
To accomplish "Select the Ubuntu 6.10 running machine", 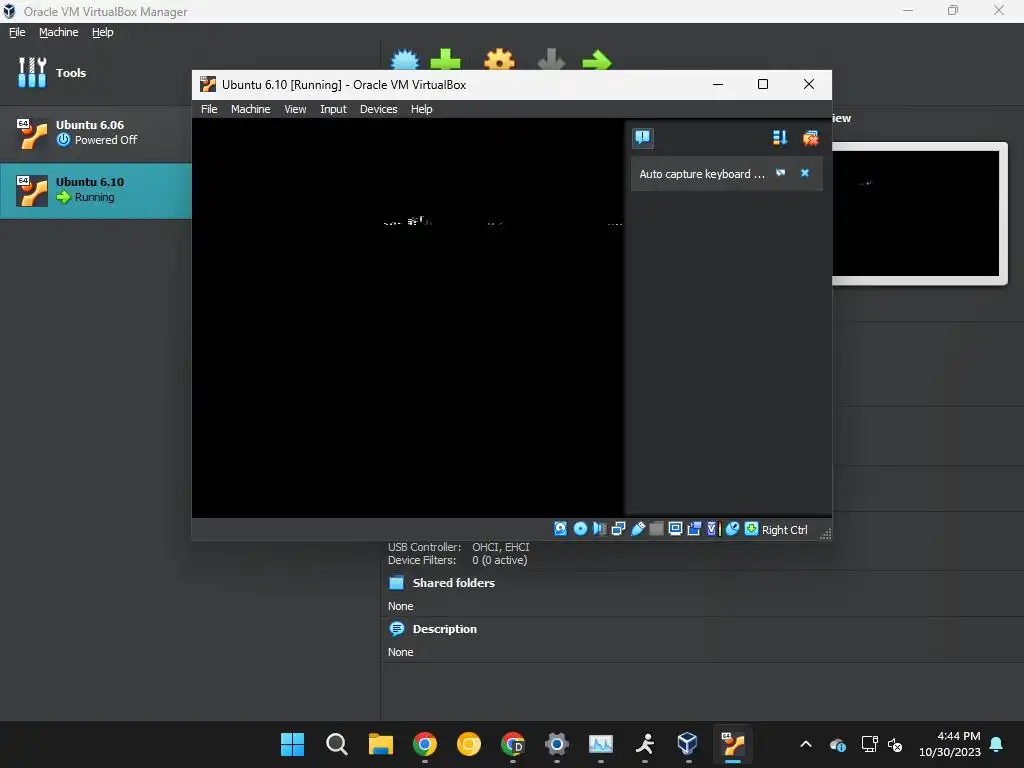I will point(95,190).
